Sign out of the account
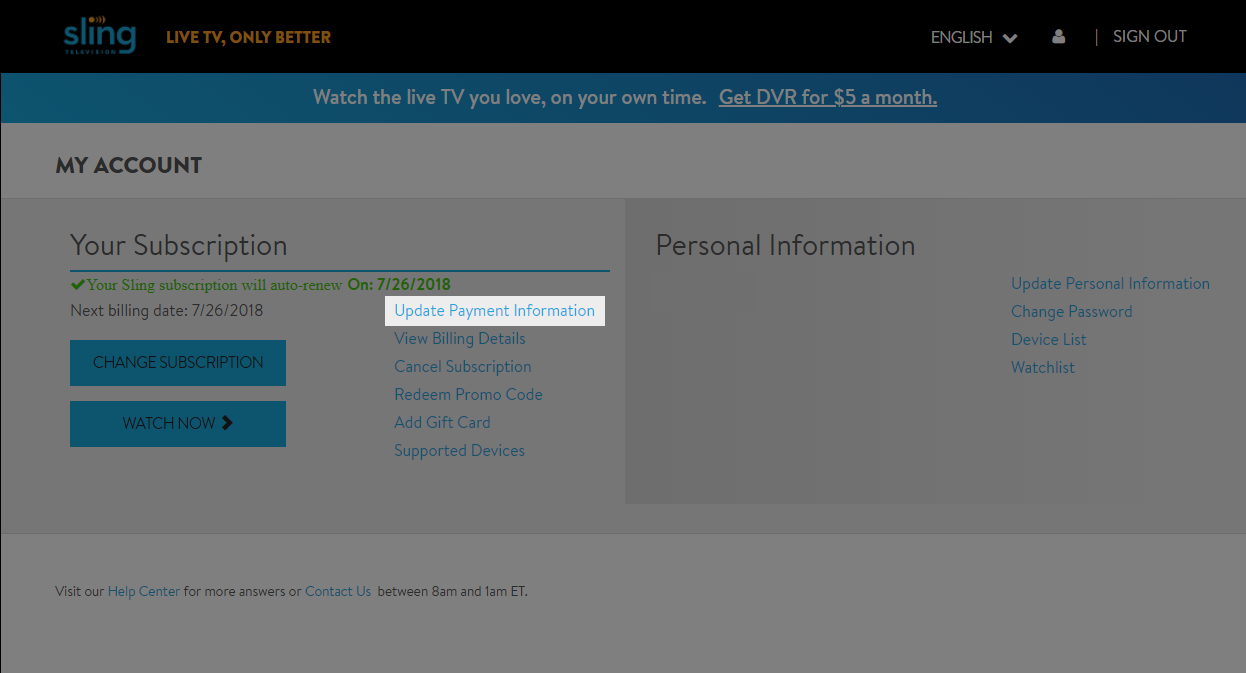This screenshot has height=673, width=1246. click(1149, 37)
